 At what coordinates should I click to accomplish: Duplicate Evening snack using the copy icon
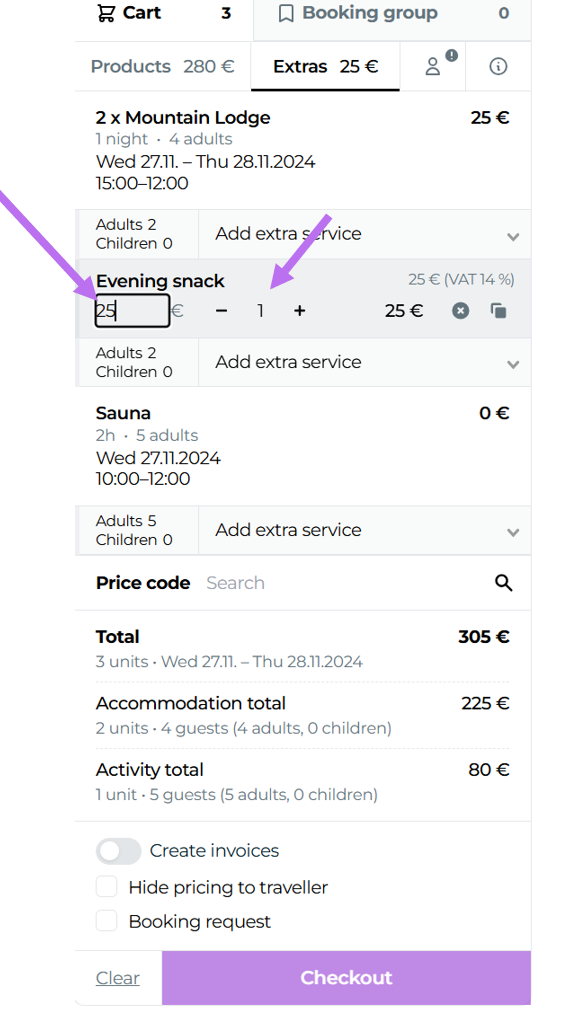point(499,311)
